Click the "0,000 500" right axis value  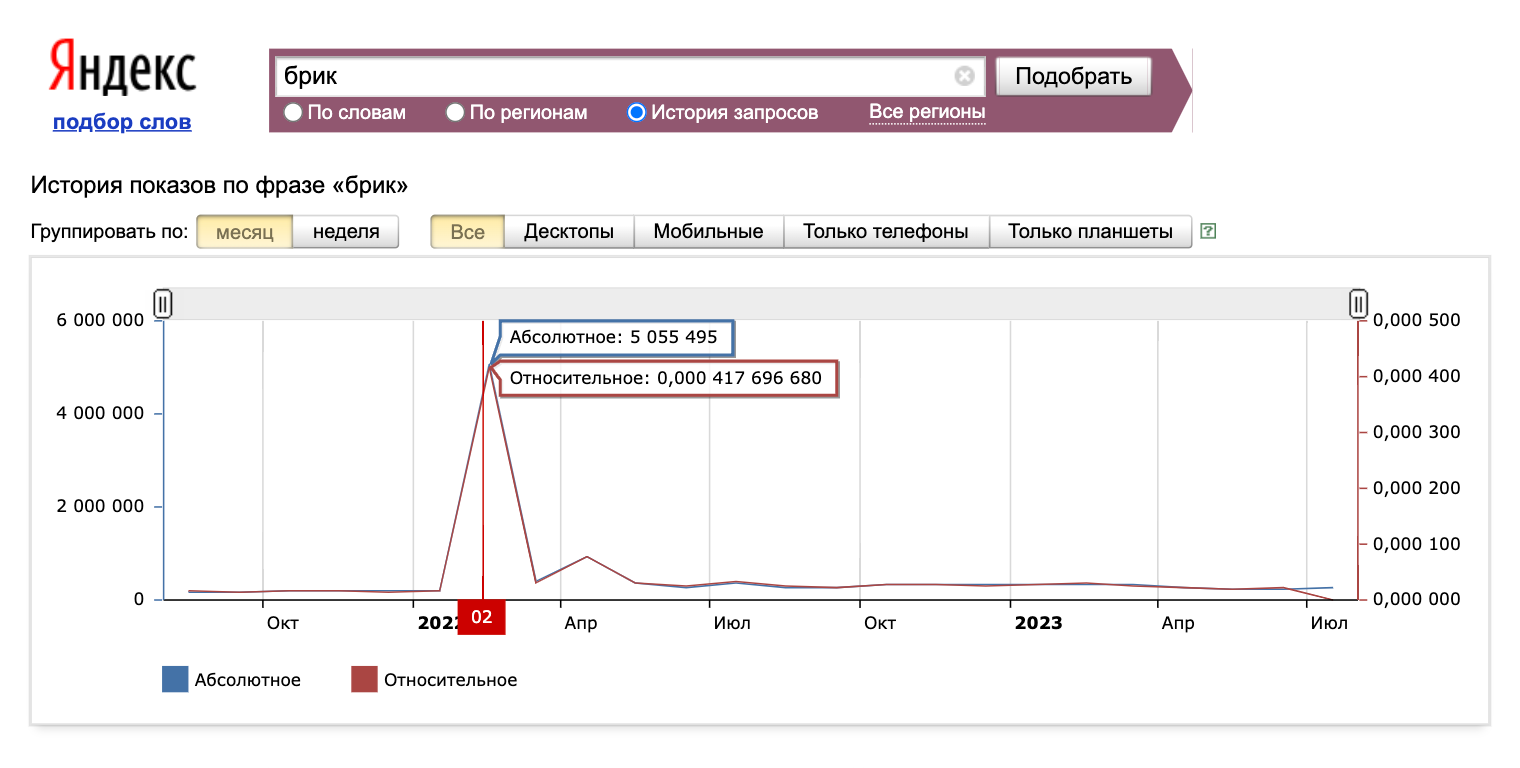(x=1417, y=320)
